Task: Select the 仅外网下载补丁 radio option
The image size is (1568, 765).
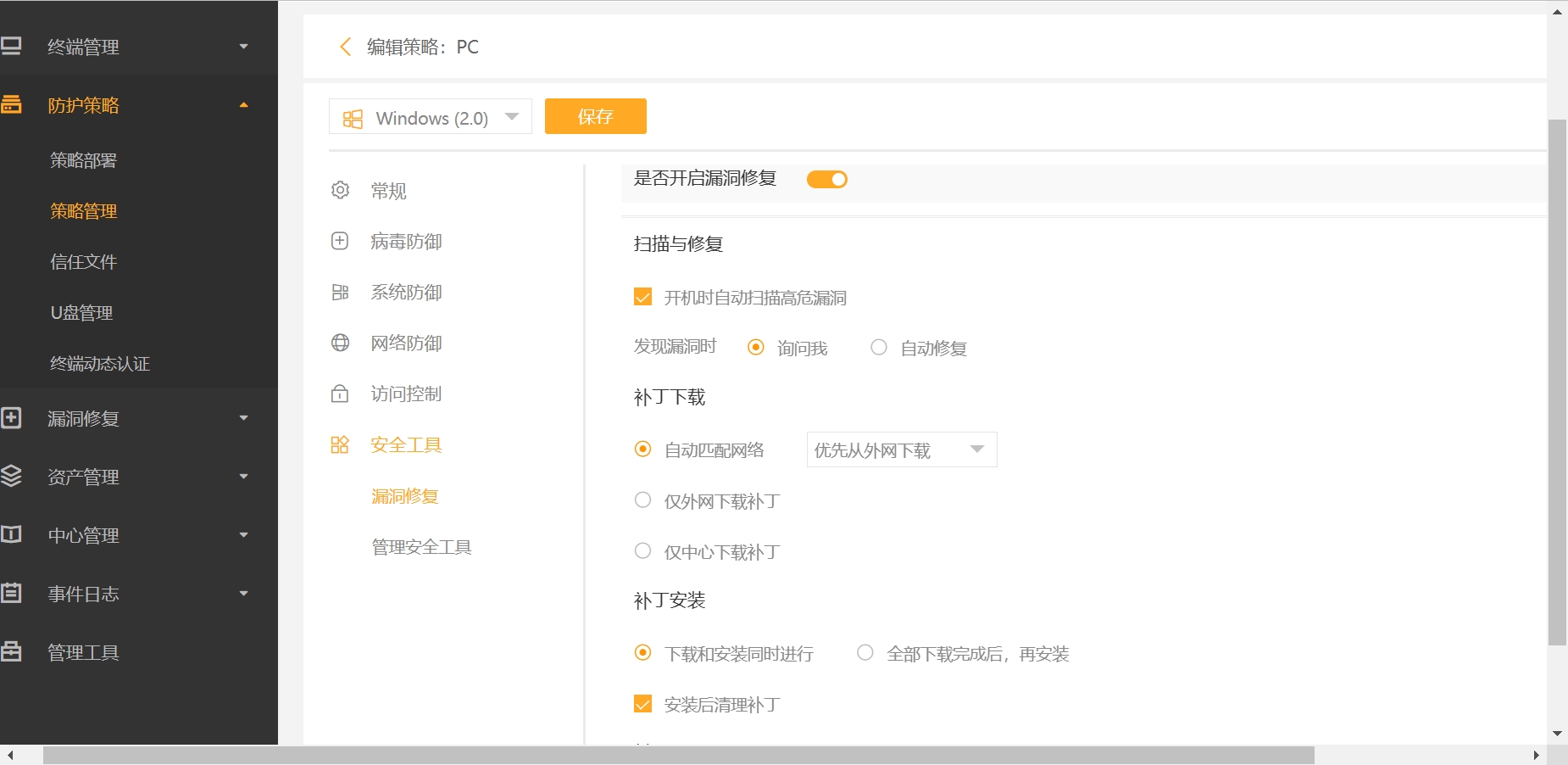Action: pyautogui.click(x=643, y=500)
